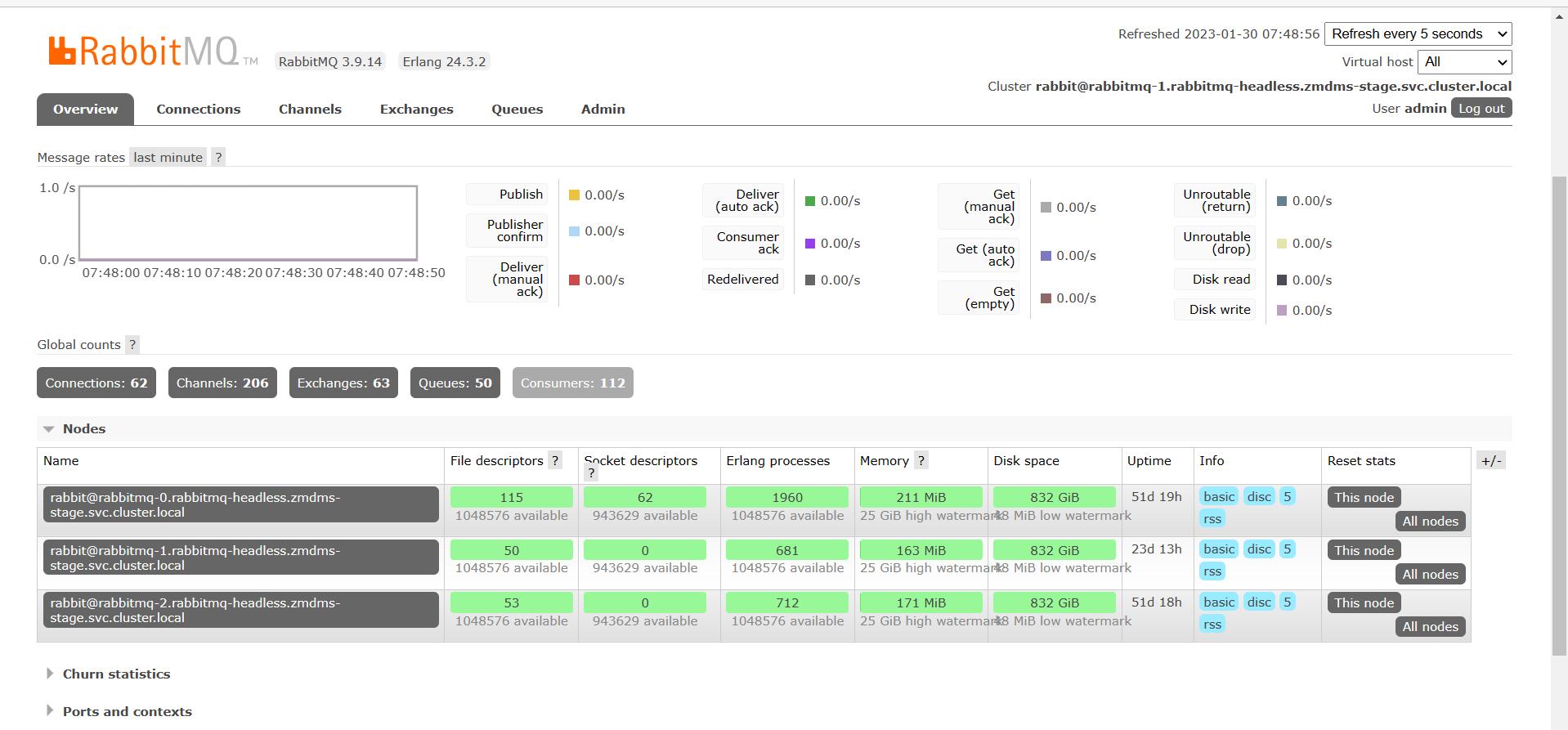1568x730 pixels.
Task: Click the Log out button
Action: (1481, 108)
